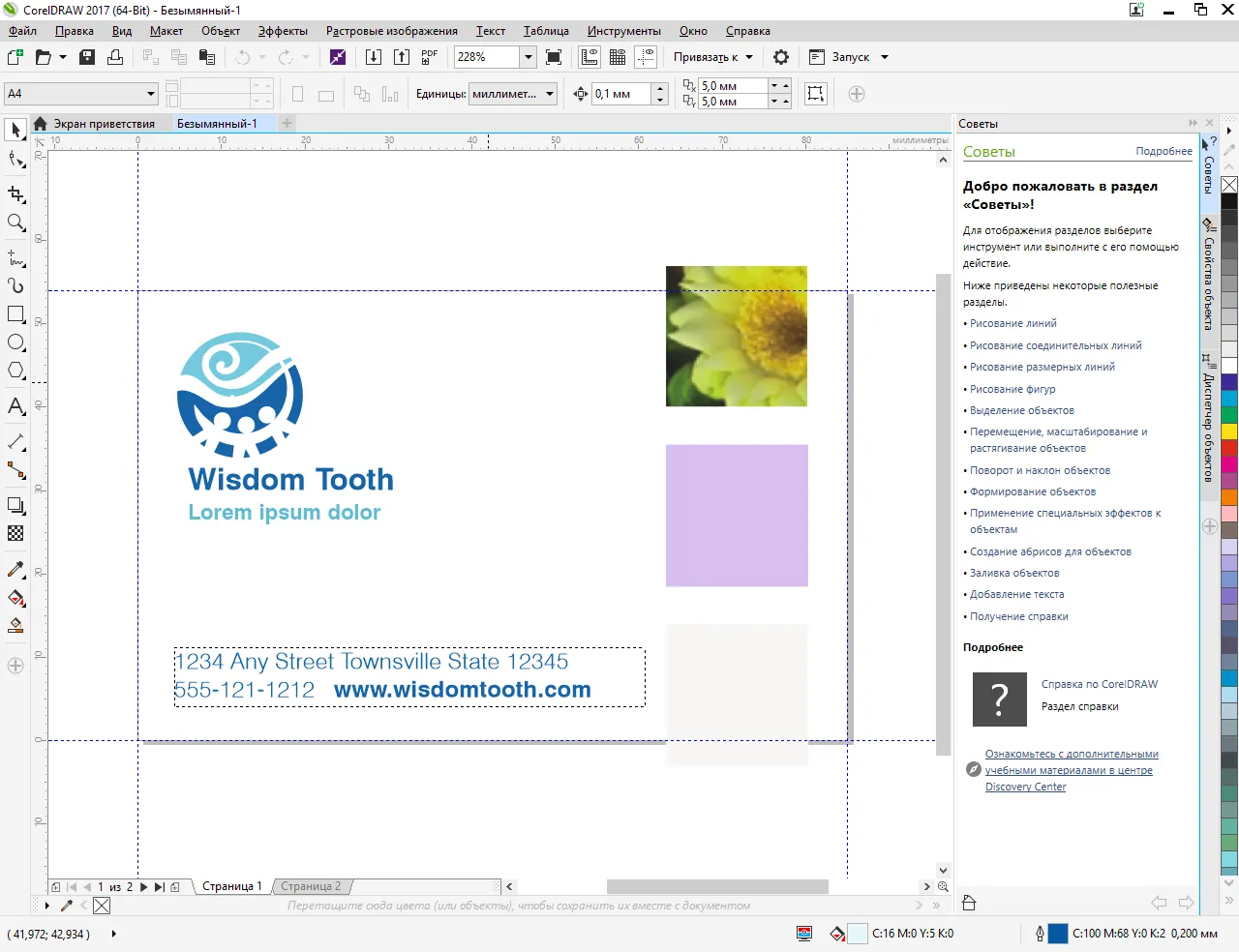Image resolution: width=1239 pixels, height=952 pixels.
Task: Click the Full-screen preview icon
Action: (x=554, y=57)
